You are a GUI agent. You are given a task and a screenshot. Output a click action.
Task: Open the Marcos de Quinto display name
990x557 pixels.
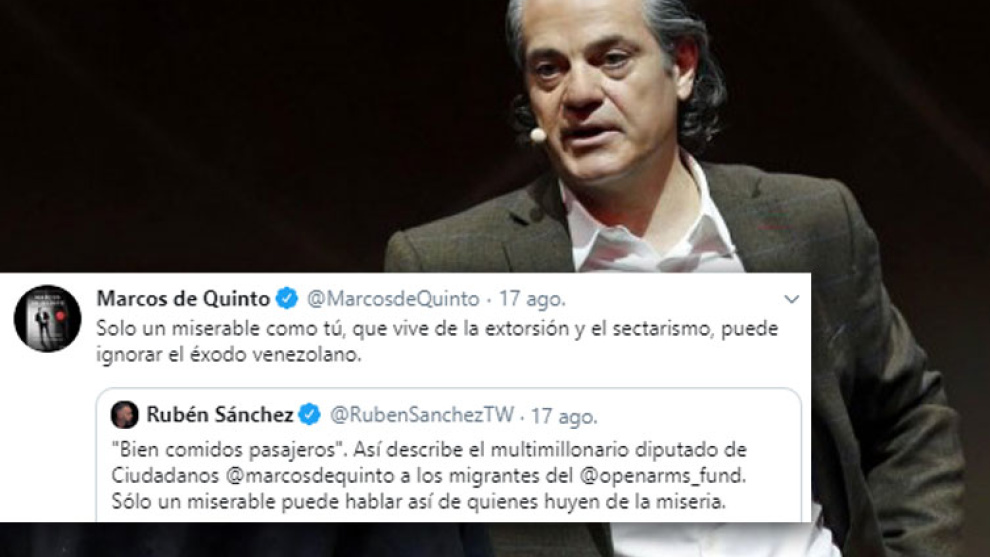(x=183, y=299)
